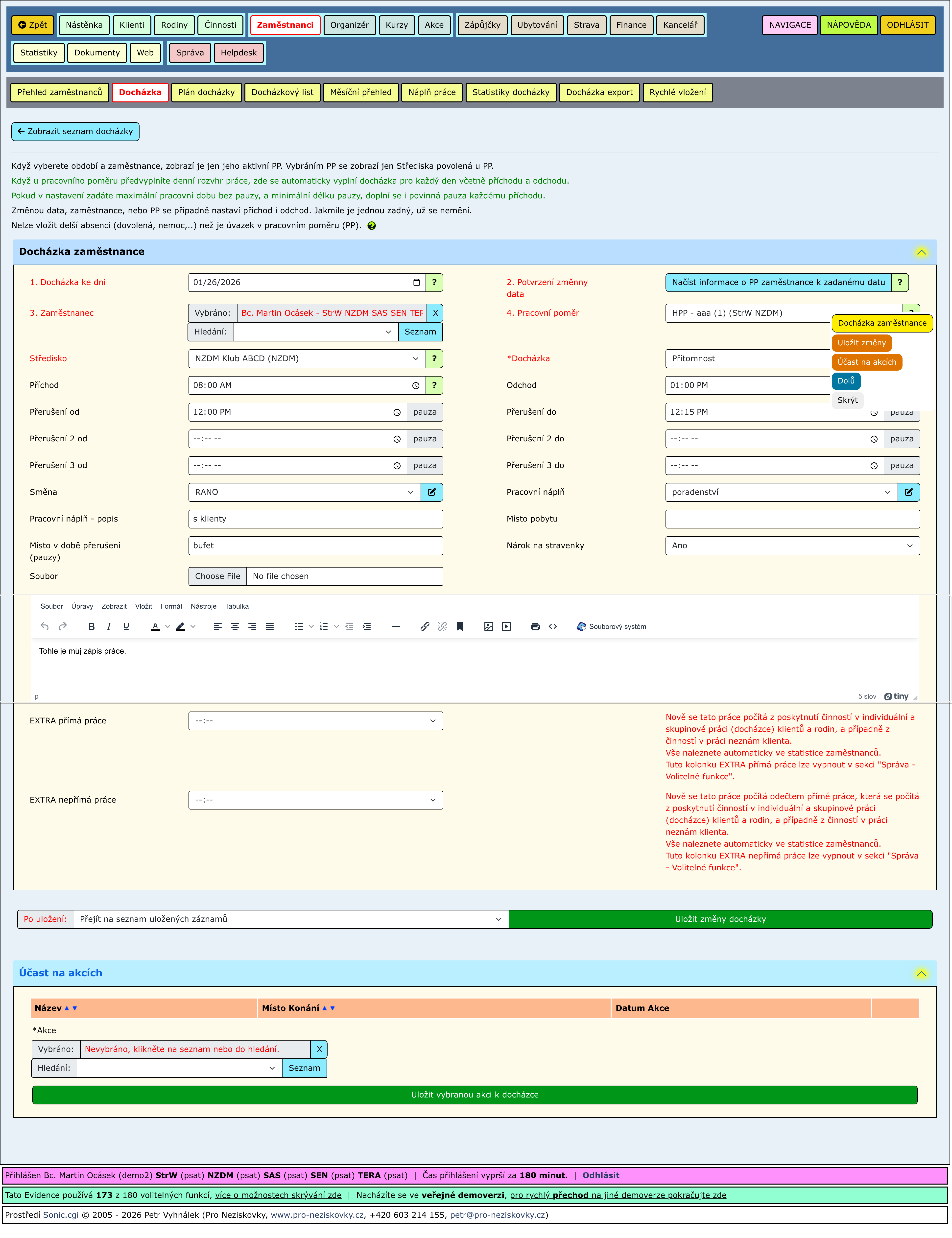Open the text color picker arrow

pyautogui.click(x=168, y=626)
